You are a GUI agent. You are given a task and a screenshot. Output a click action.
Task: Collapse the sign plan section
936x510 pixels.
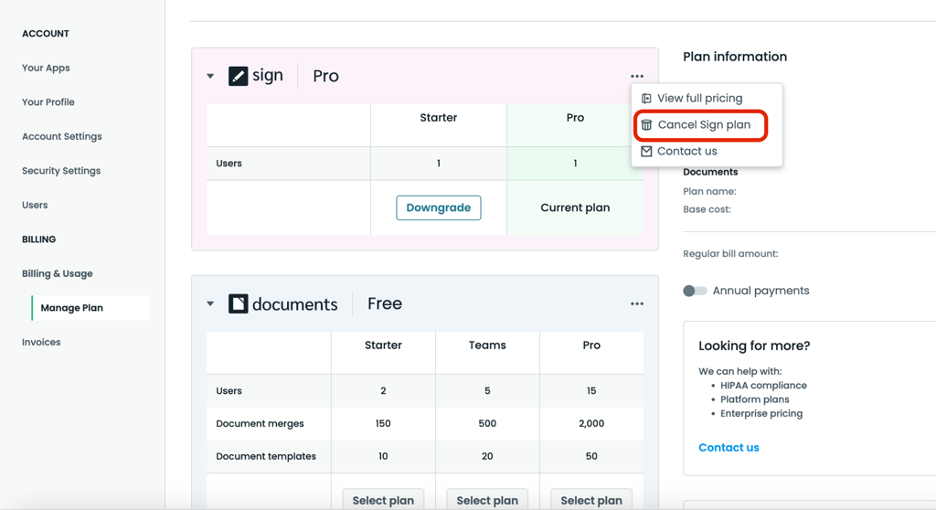(x=210, y=76)
